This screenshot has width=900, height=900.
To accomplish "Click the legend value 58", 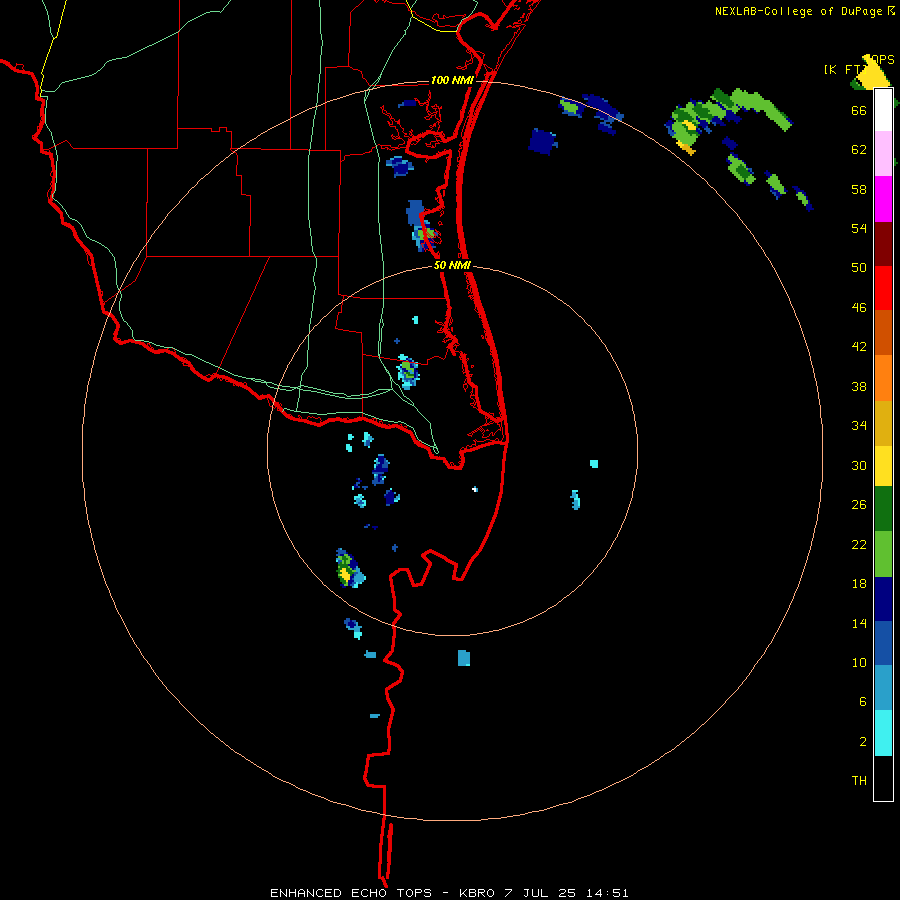I will (x=859, y=189).
